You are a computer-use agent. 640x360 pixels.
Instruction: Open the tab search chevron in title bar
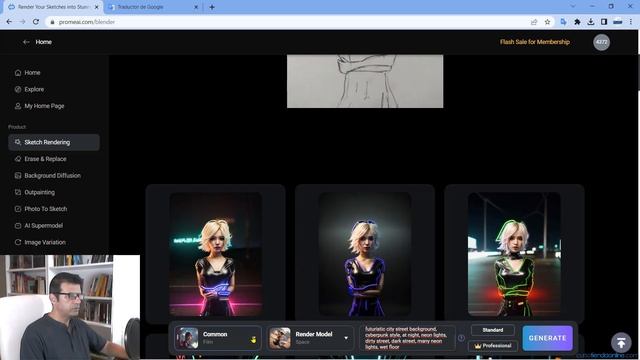573,7
